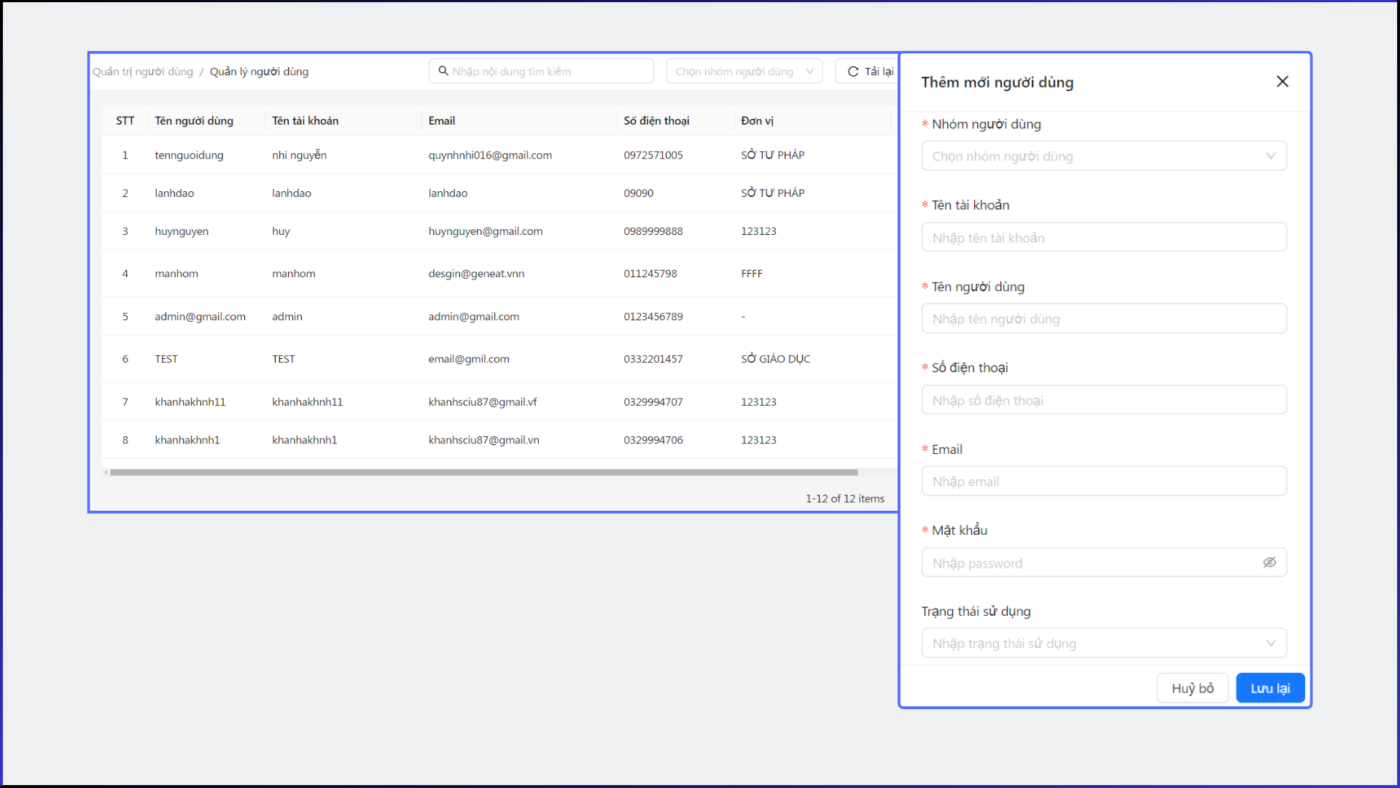This screenshot has height=788, width=1400.
Task: Click khanhakhnh11 in Tên người dùng column
Action: (x=190, y=402)
